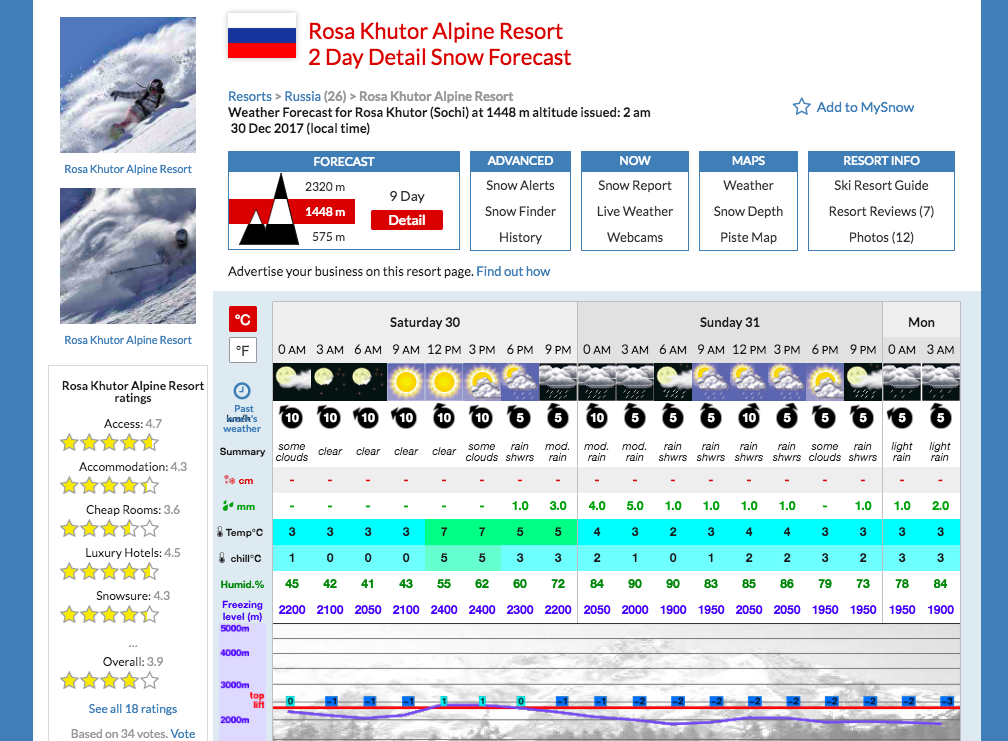Switch temperature units to Celsius
Viewport: 1008px width, 741px height.
tap(243, 319)
